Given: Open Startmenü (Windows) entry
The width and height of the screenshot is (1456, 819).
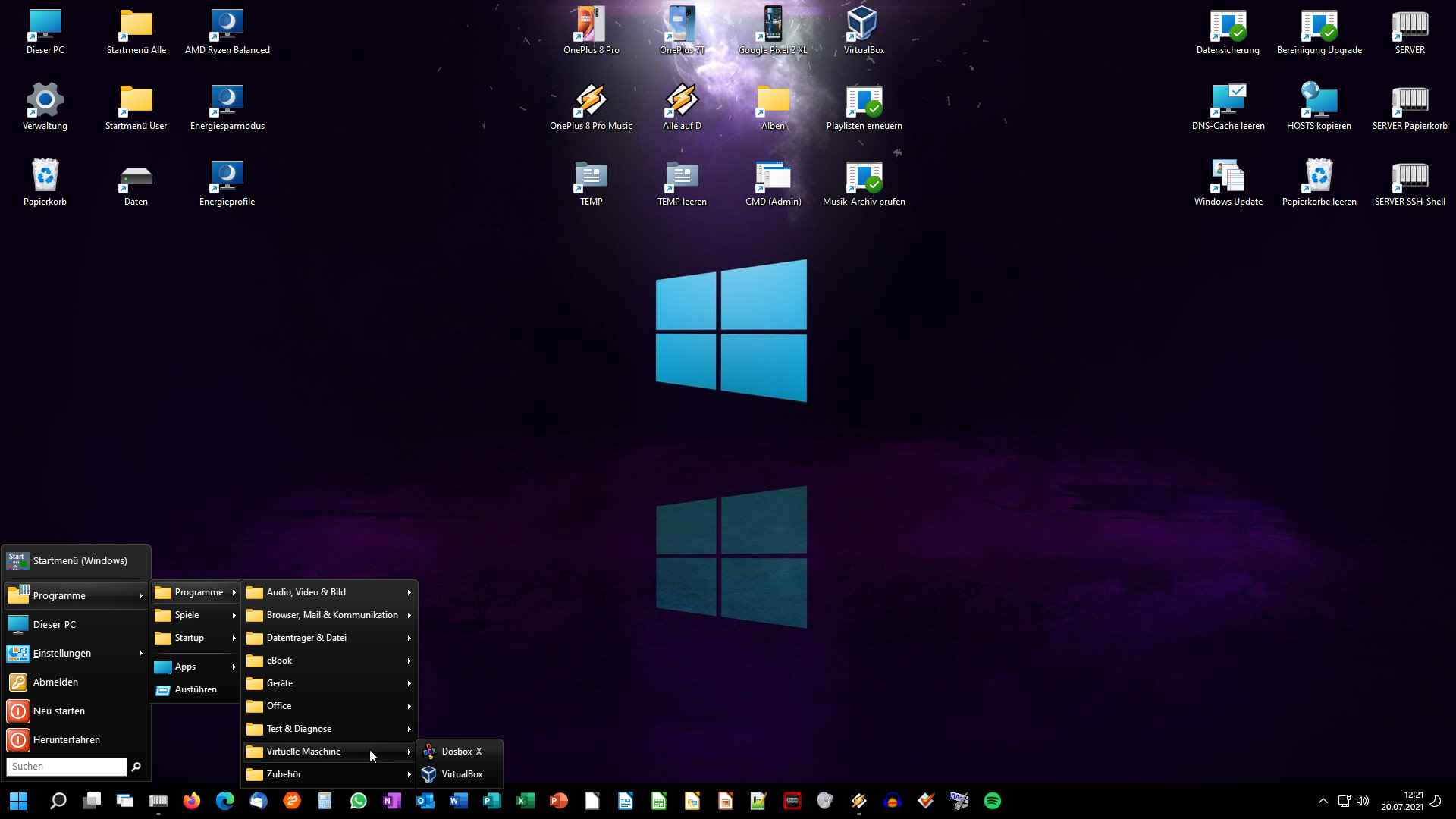Looking at the screenshot, I should (x=76, y=561).
